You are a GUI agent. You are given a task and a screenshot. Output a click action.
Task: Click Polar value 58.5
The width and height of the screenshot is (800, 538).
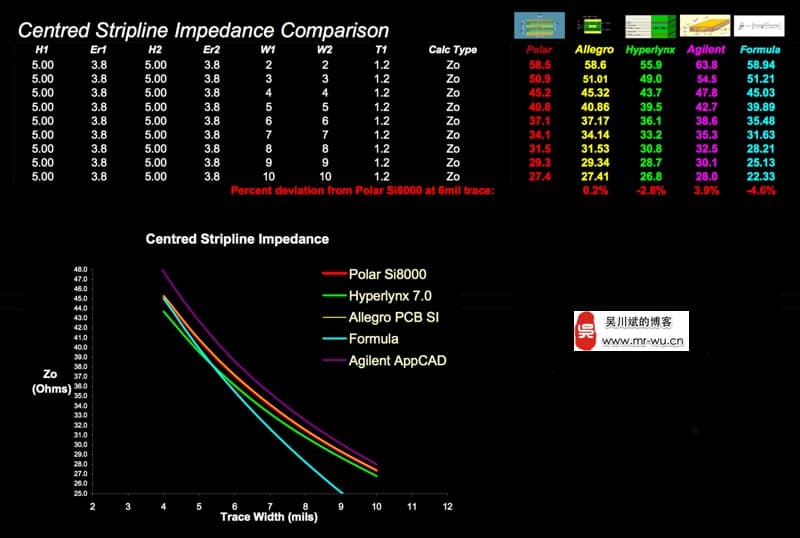[540, 65]
